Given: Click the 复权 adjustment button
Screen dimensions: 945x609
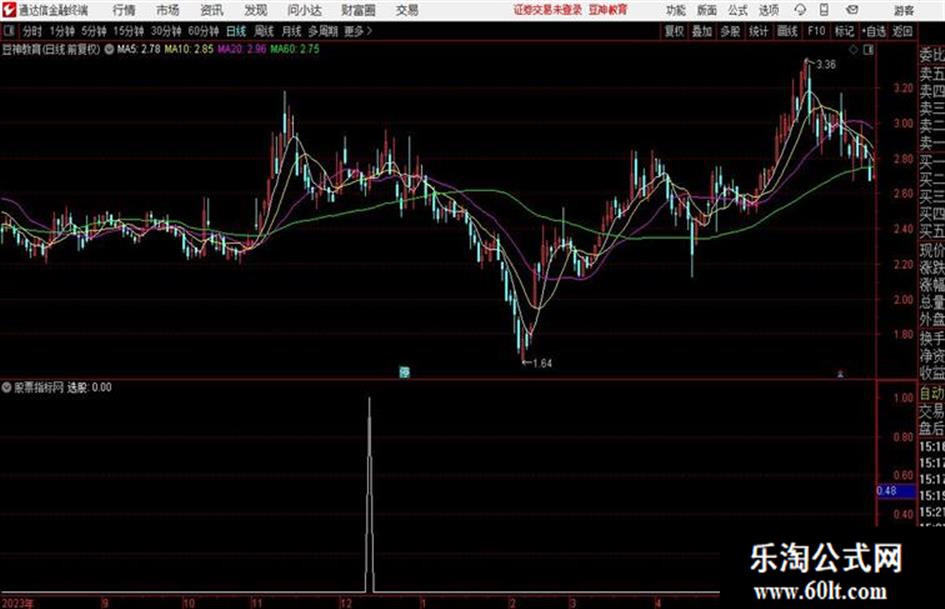Looking at the screenshot, I should pos(674,31).
